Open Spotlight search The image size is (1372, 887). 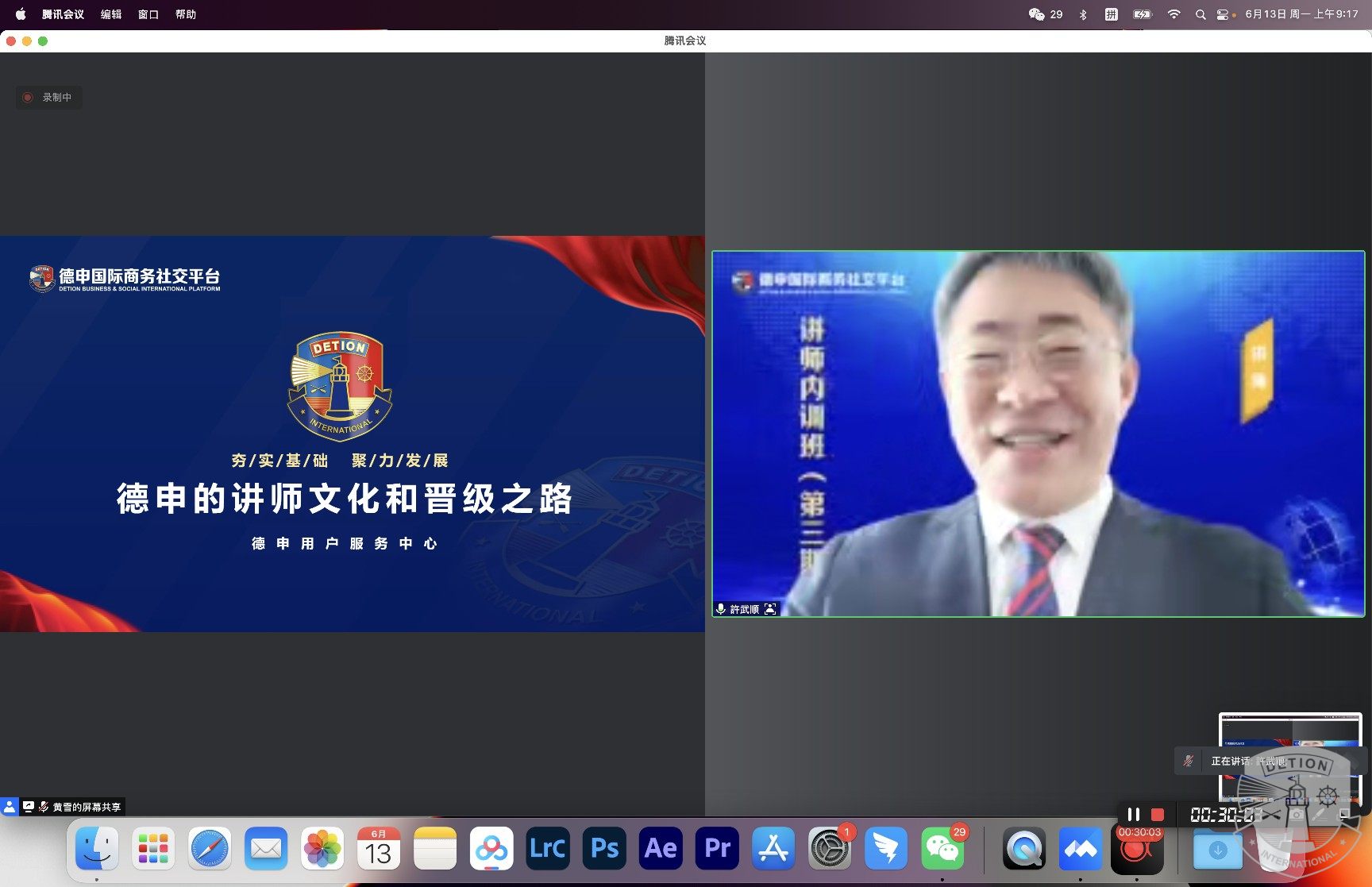tap(1200, 14)
